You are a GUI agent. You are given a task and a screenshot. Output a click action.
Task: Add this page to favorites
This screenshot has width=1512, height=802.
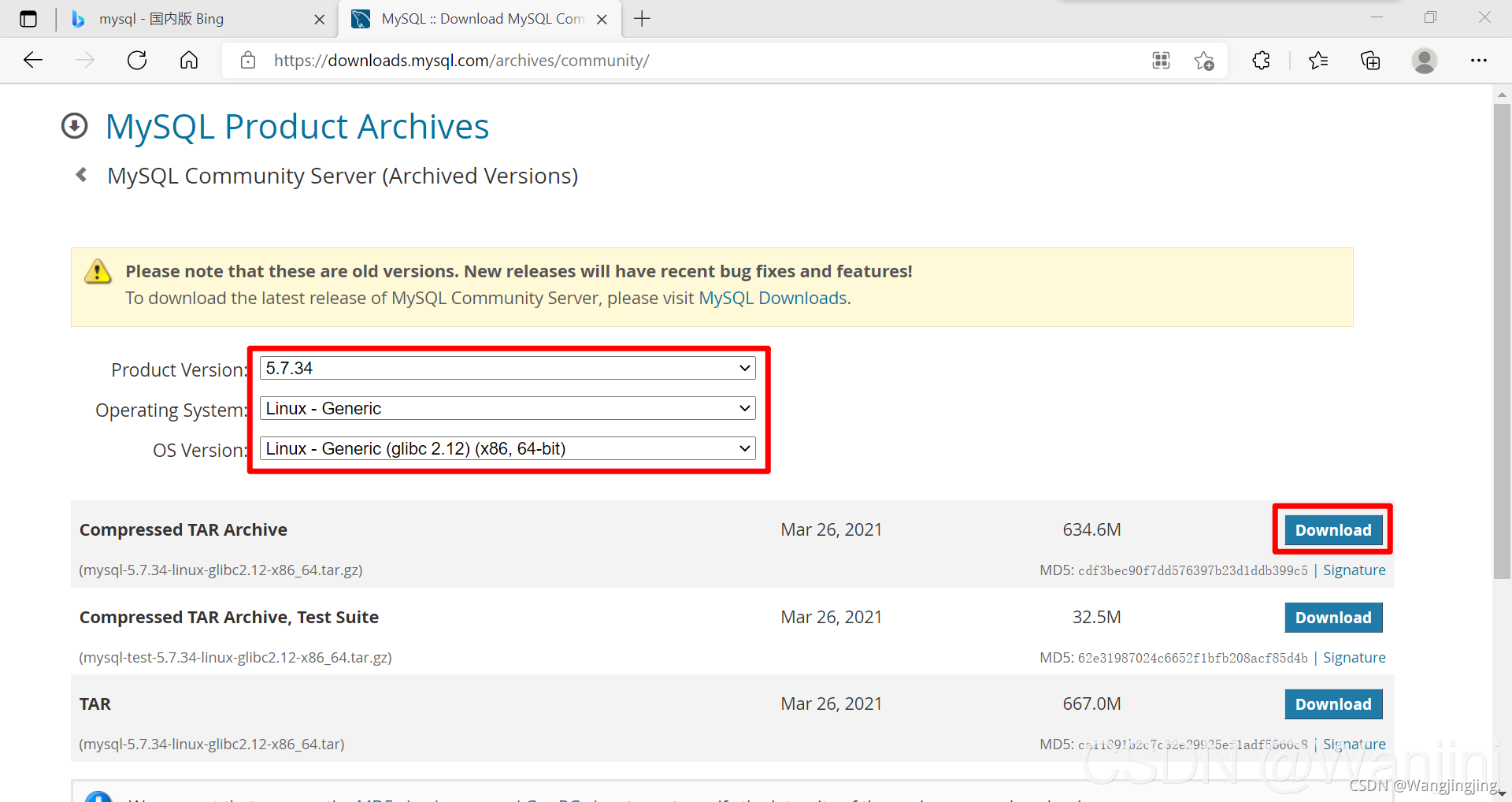click(1204, 61)
